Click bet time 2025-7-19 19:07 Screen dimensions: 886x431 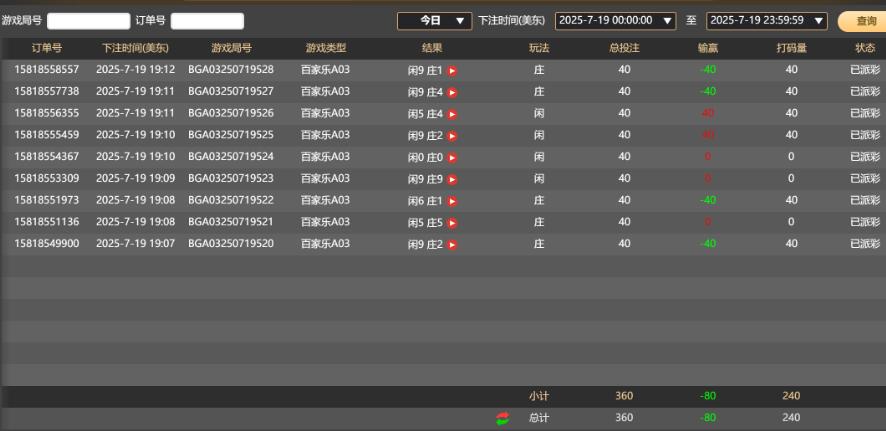click(136, 243)
